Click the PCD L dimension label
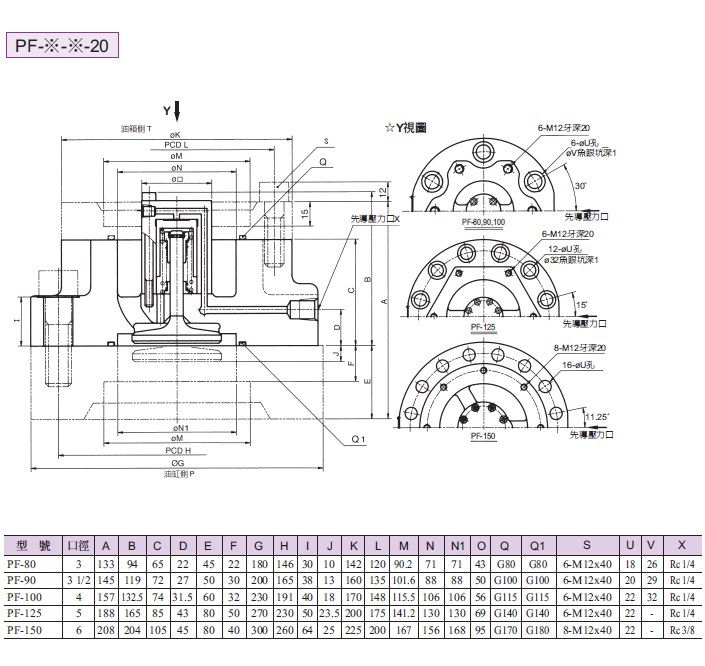 click(x=176, y=145)
